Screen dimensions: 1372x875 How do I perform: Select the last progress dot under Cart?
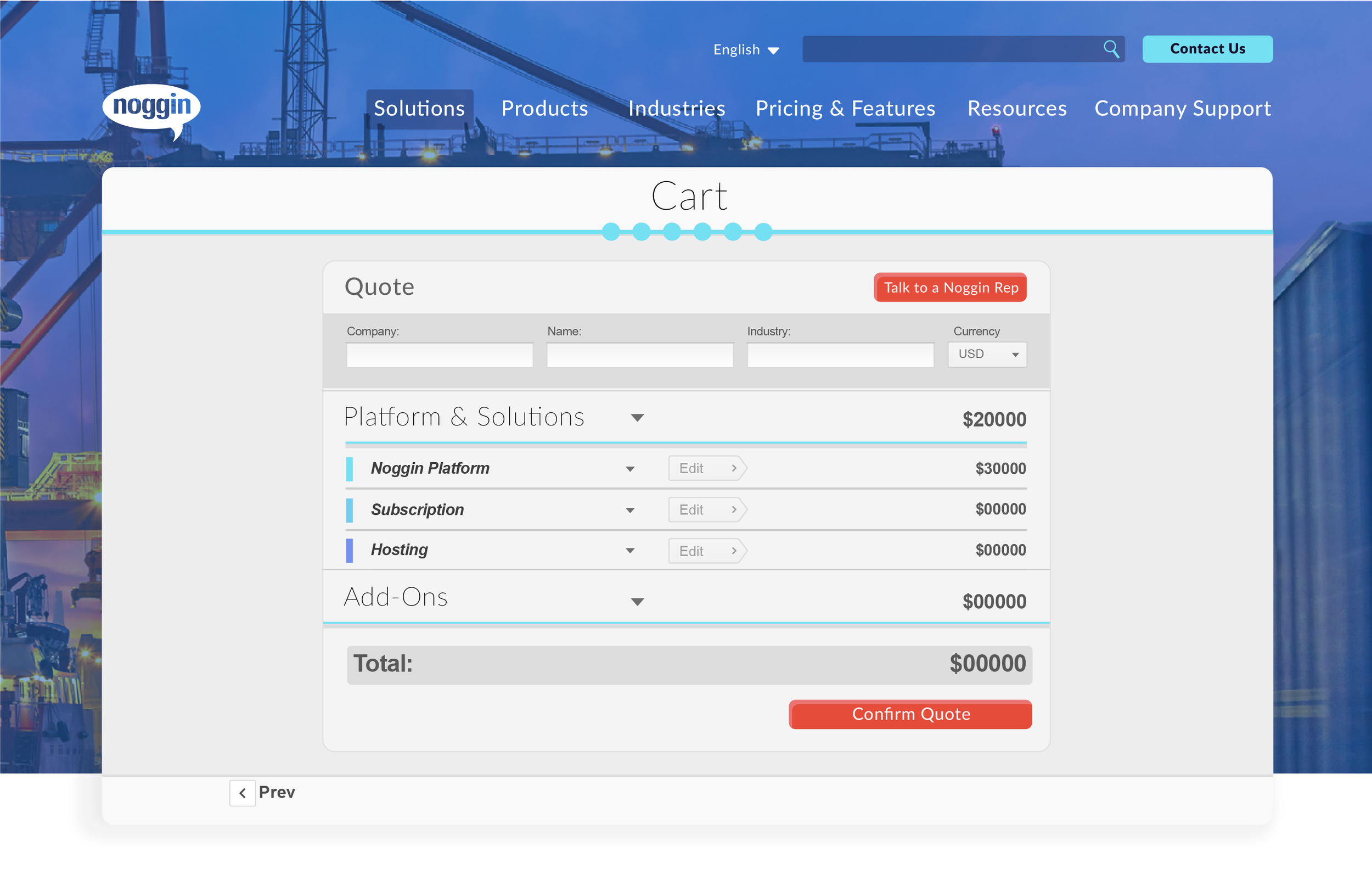tap(763, 232)
